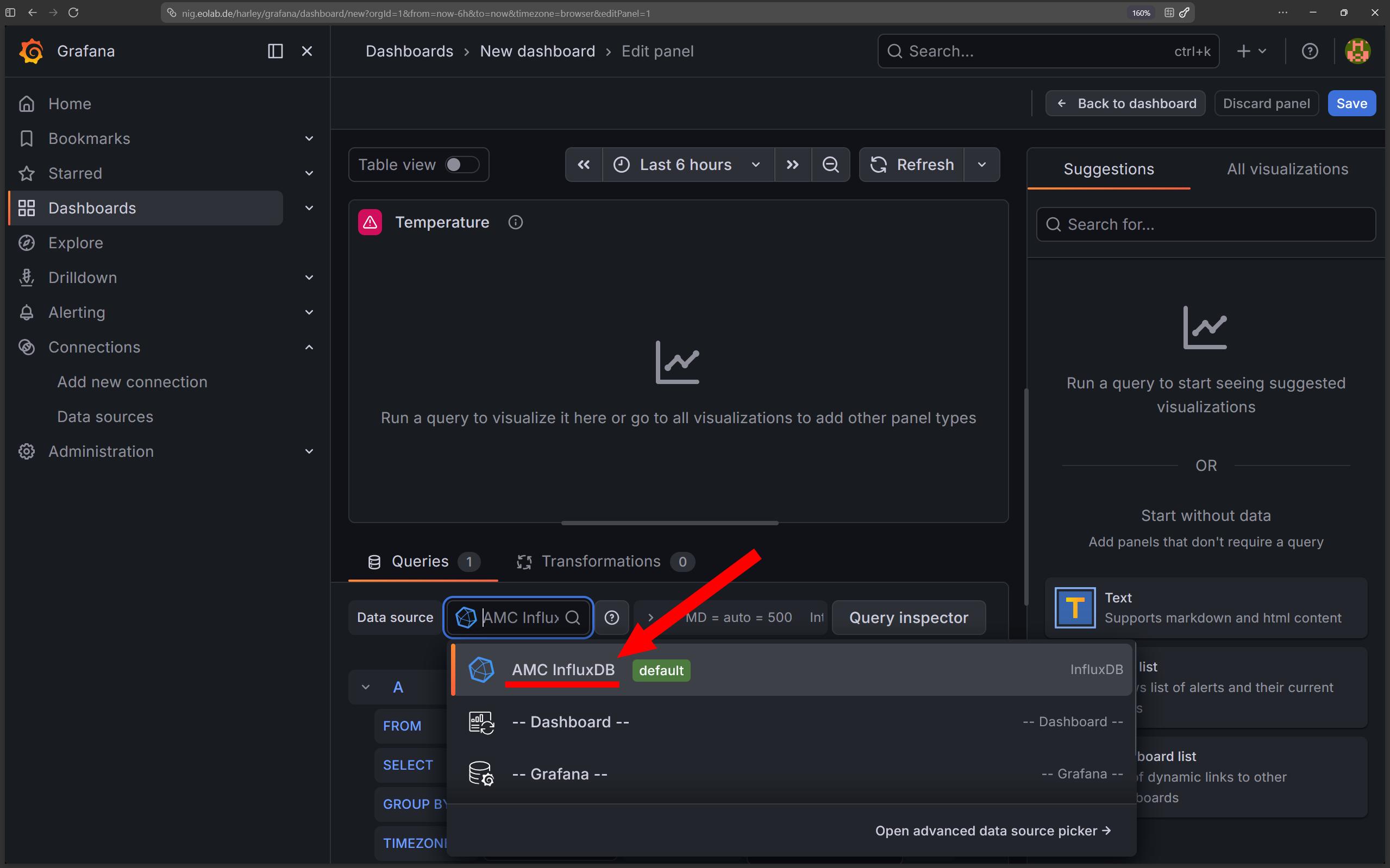Open the browser overflow menu dots
This screenshot has height=868, width=1390.
pyautogui.click(x=1282, y=12)
